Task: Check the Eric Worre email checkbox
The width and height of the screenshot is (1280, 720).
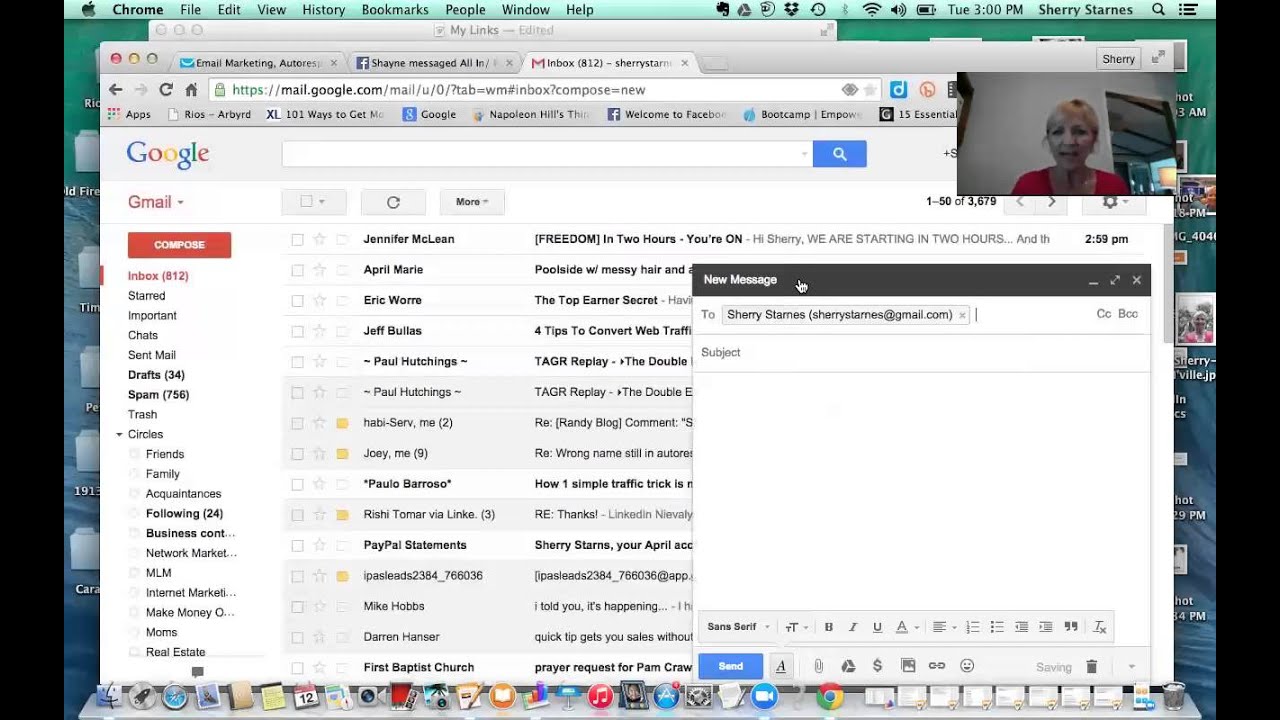Action: 297,301
